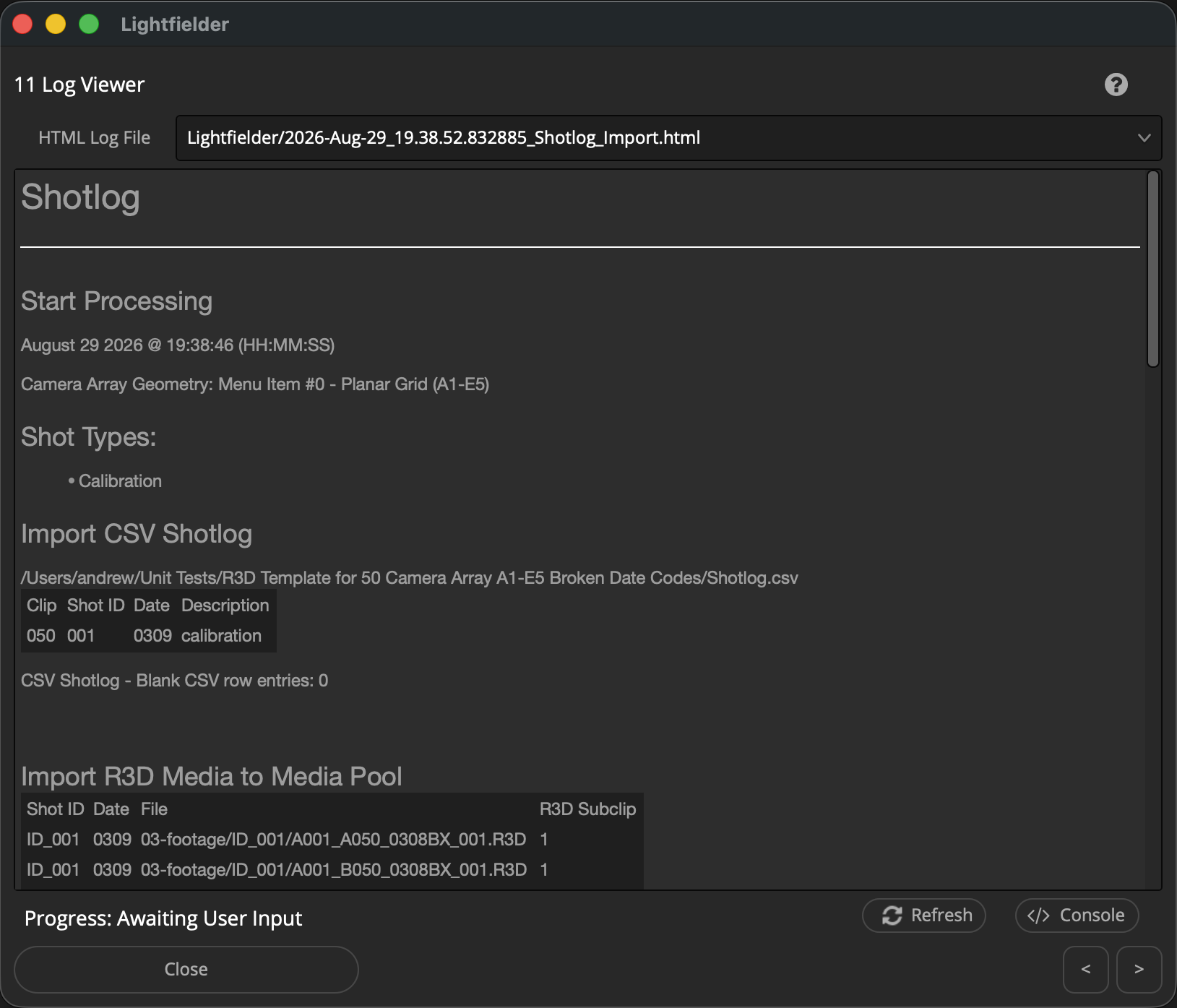Click the Camera Array Geometry line
1177x1008 pixels.
click(x=255, y=384)
